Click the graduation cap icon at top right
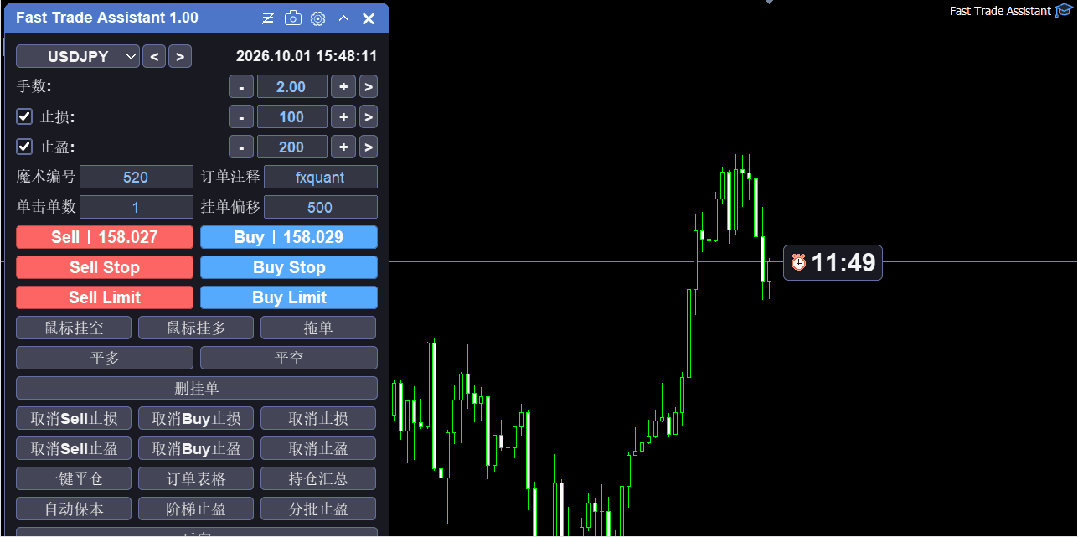This screenshot has height=537, width=1078. (x=1063, y=11)
